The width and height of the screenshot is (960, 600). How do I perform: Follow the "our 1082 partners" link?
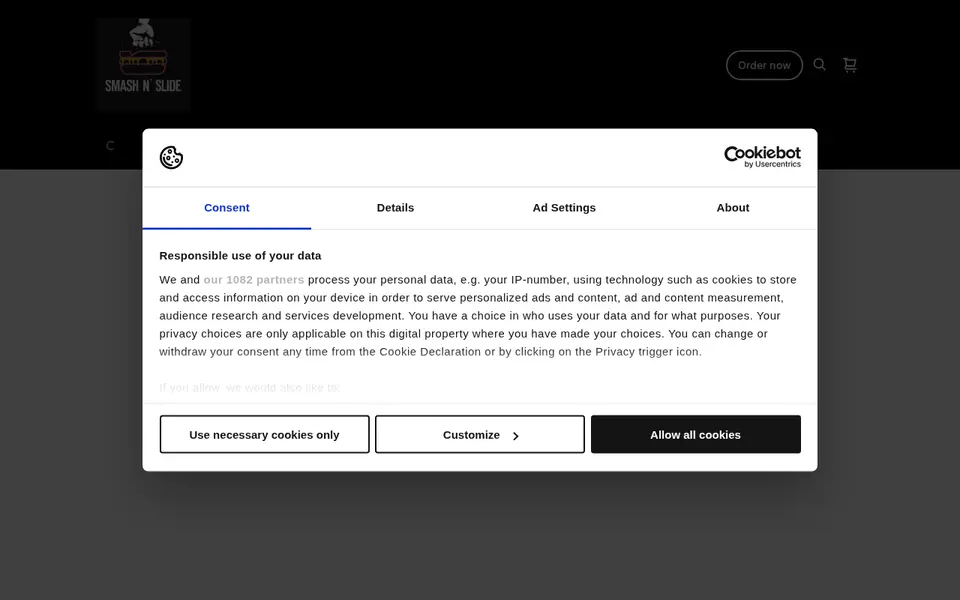click(x=253, y=280)
